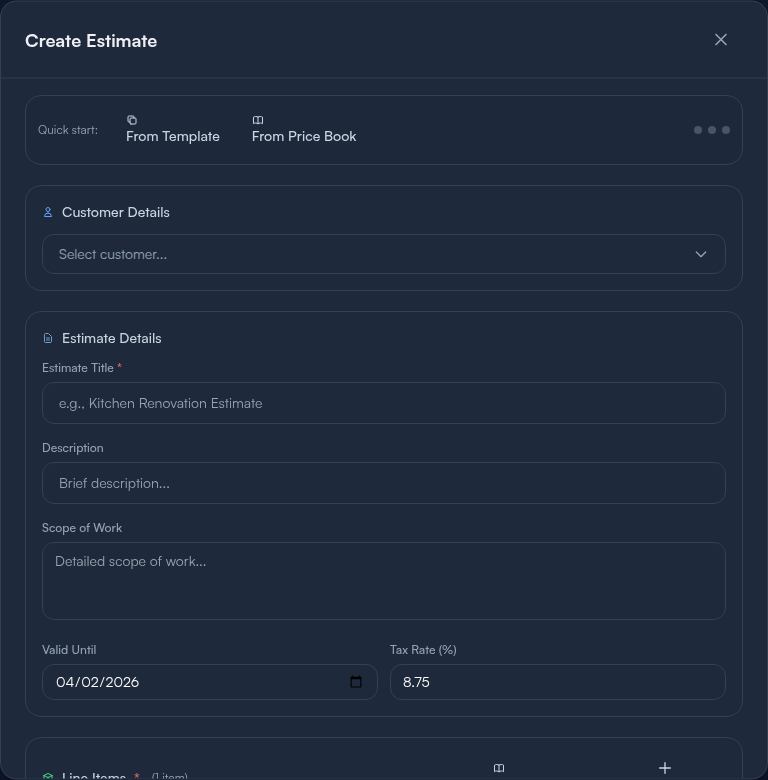
Task: Select the Valid Until date field
Action: (x=190, y=682)
